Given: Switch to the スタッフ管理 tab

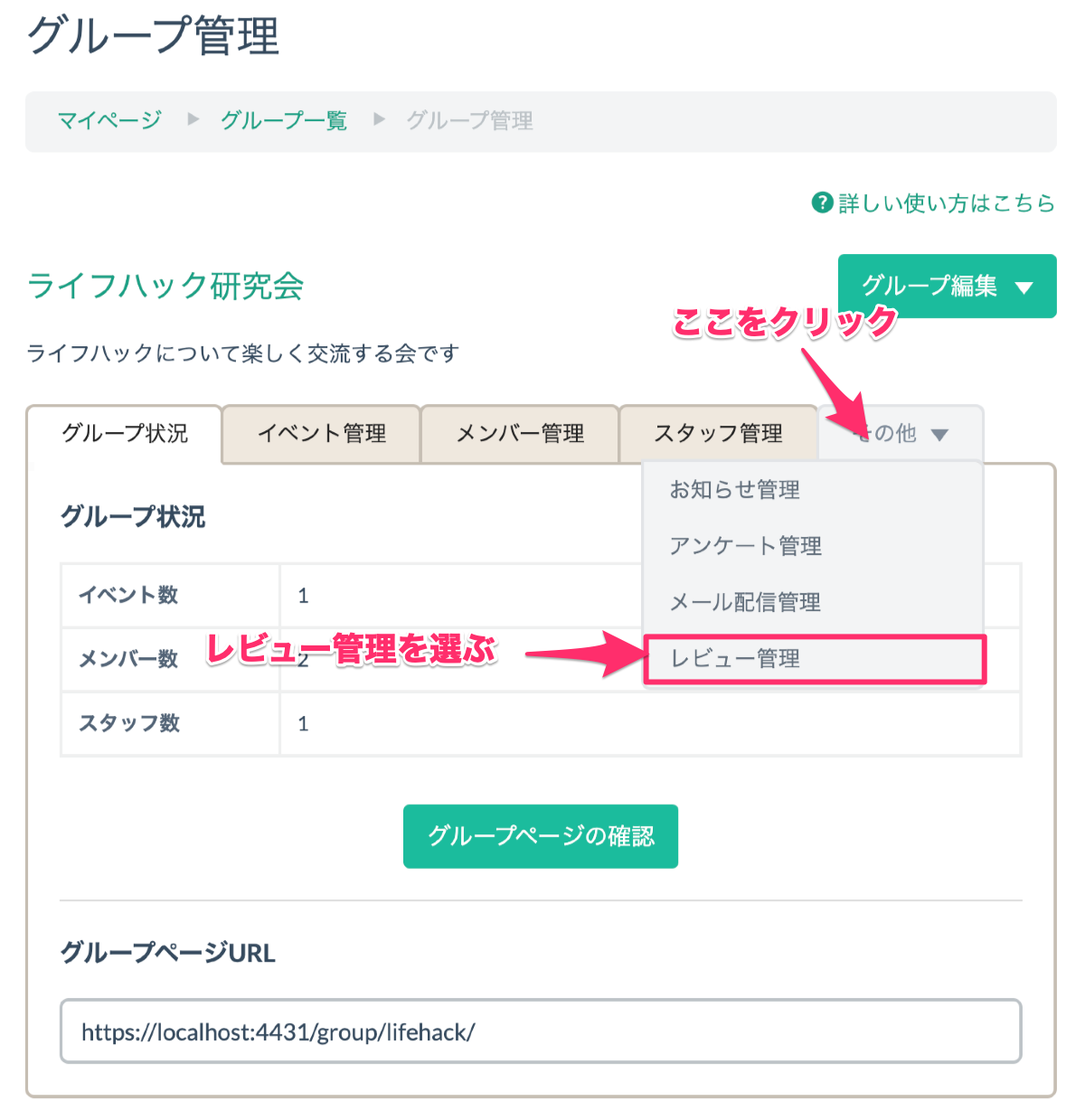Looking at the screenshot, I should 718,434.
